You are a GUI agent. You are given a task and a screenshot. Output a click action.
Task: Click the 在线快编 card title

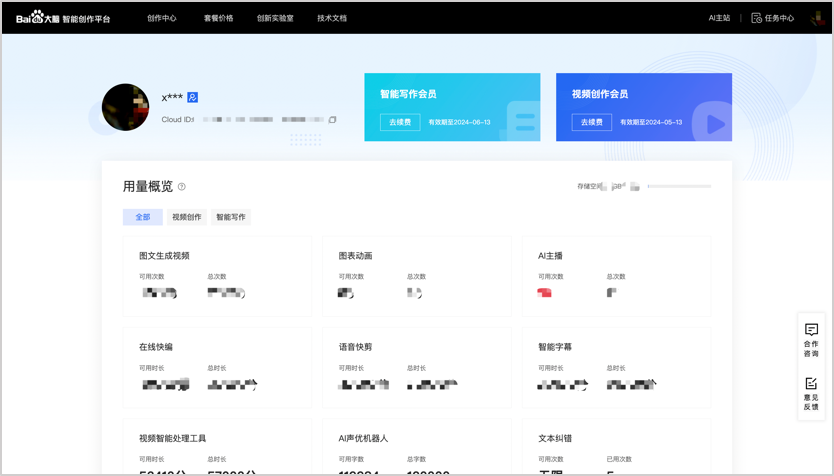coord(156,347)
